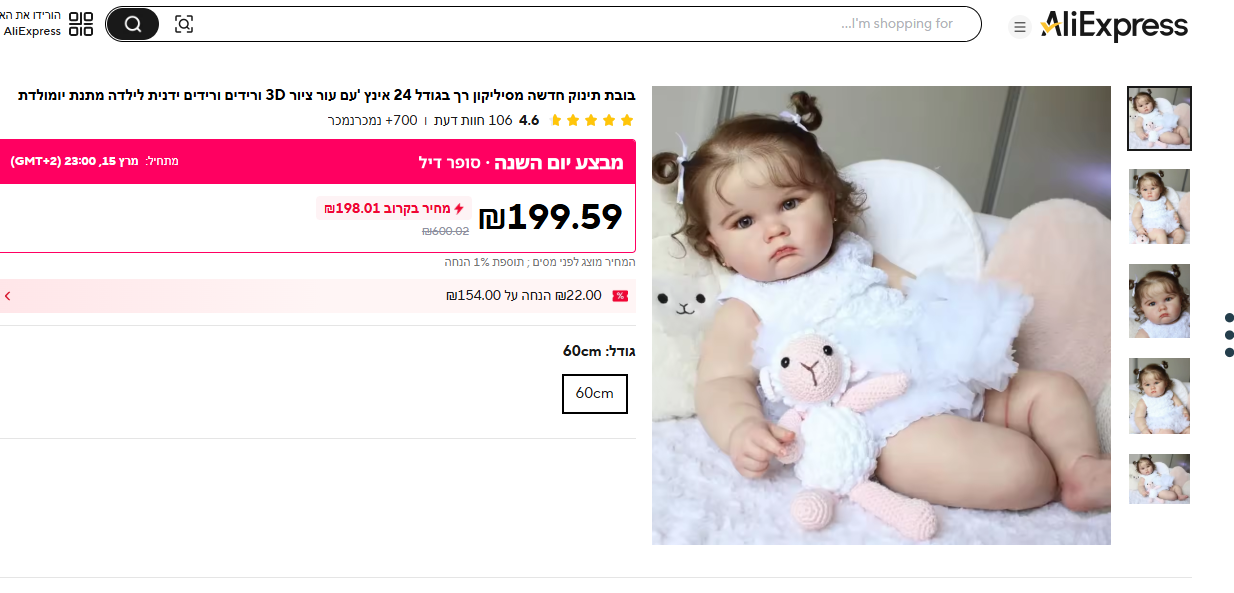
Task: Select the 60cm size option
Action: click(x=595, y=394)
